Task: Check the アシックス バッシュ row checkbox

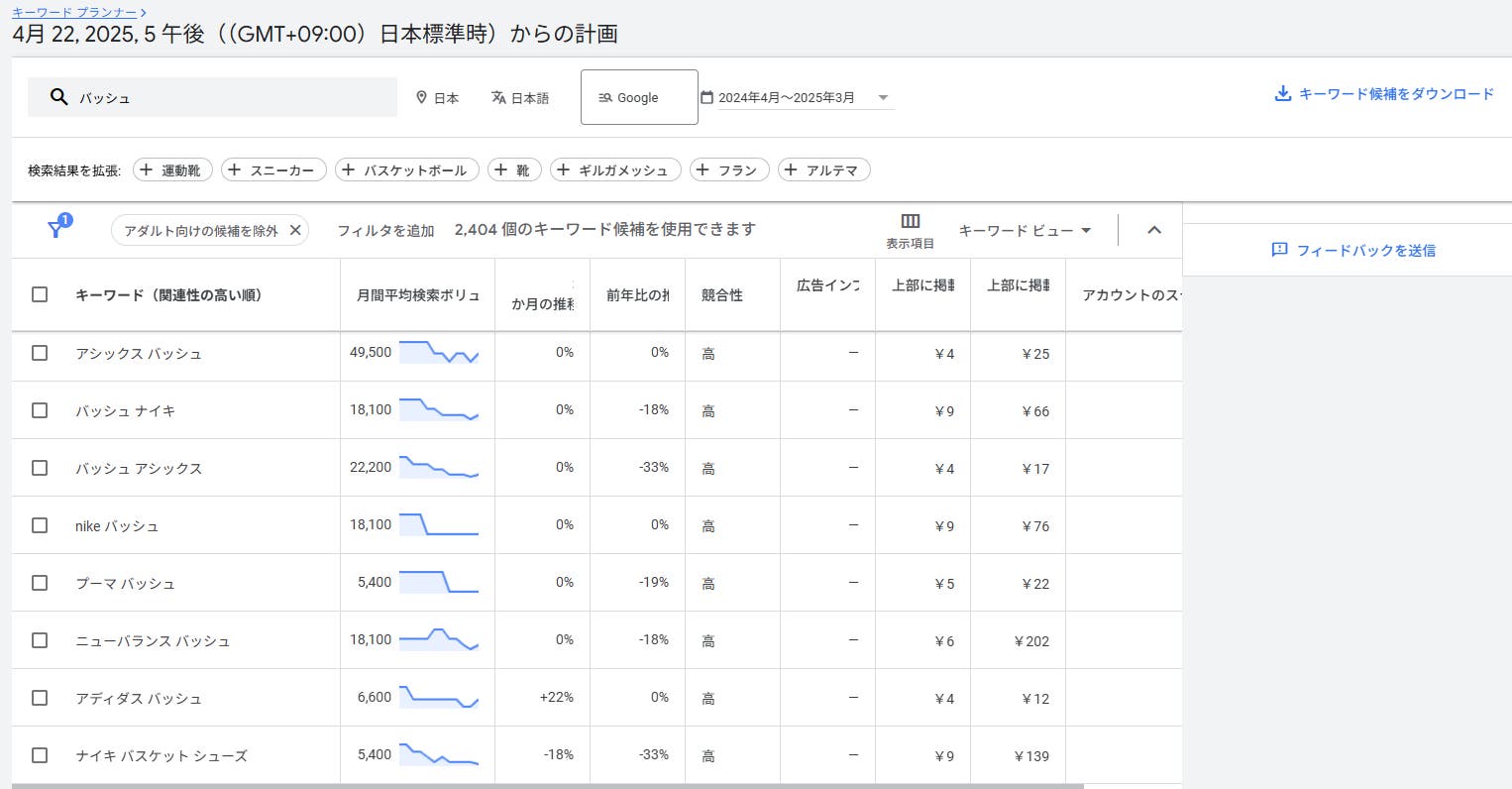Action: click(x=40, y=353)
